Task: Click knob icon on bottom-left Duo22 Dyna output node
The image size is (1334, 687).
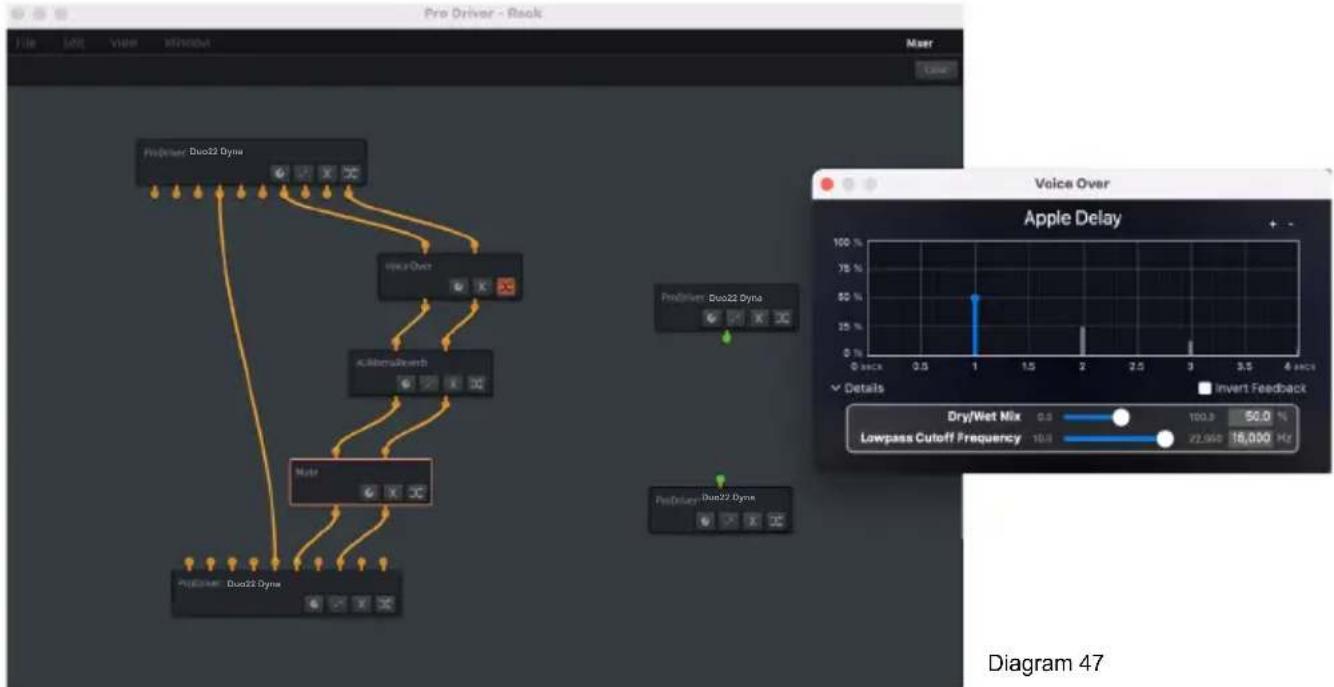Action: click(x=314, y=603)
